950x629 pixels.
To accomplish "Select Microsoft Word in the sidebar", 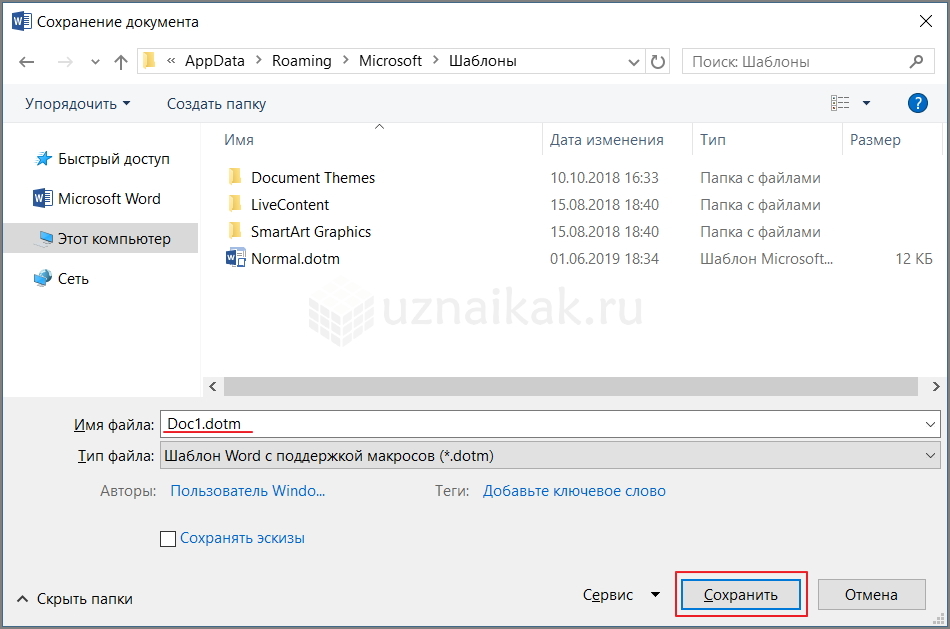I will [x=109, y=199].
